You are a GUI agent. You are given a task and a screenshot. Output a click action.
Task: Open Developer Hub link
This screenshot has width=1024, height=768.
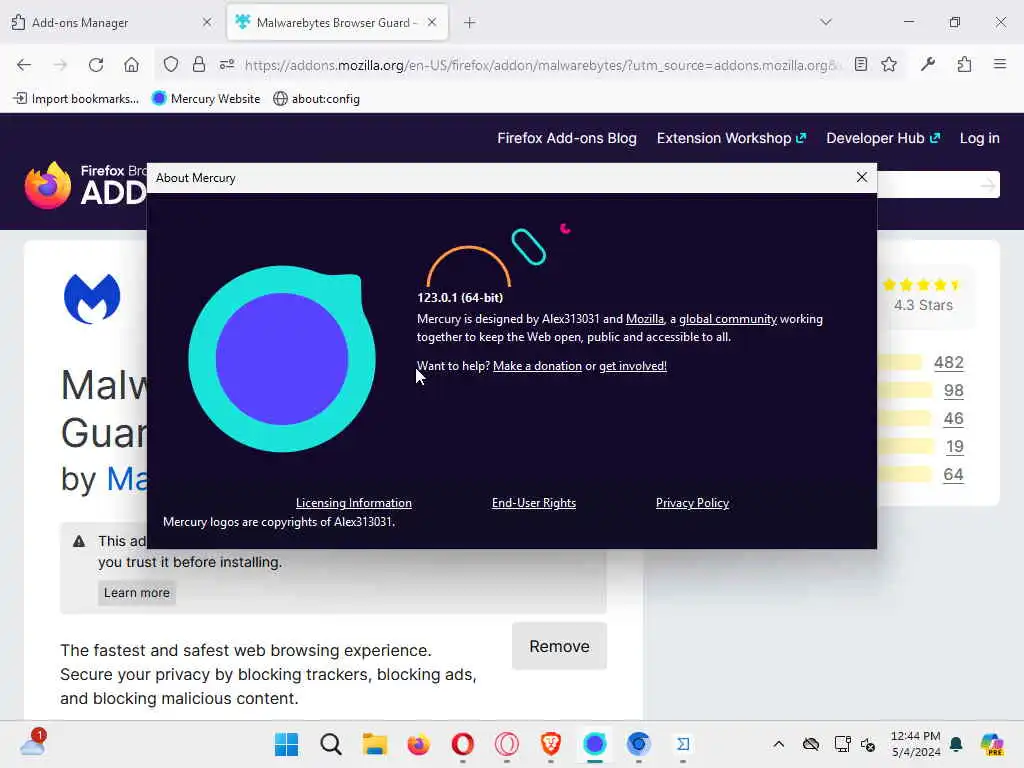[x=883, y=138]
